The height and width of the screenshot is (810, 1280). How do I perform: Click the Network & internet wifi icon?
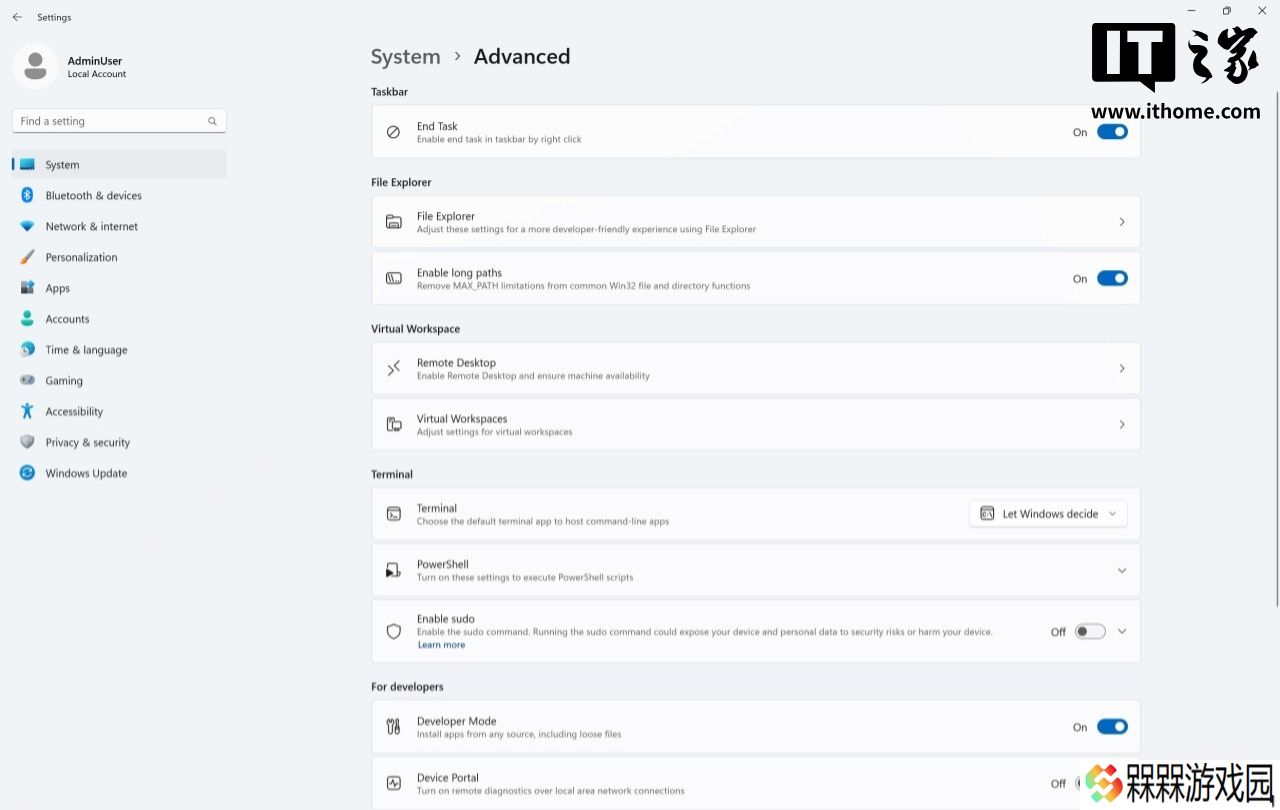27,226
